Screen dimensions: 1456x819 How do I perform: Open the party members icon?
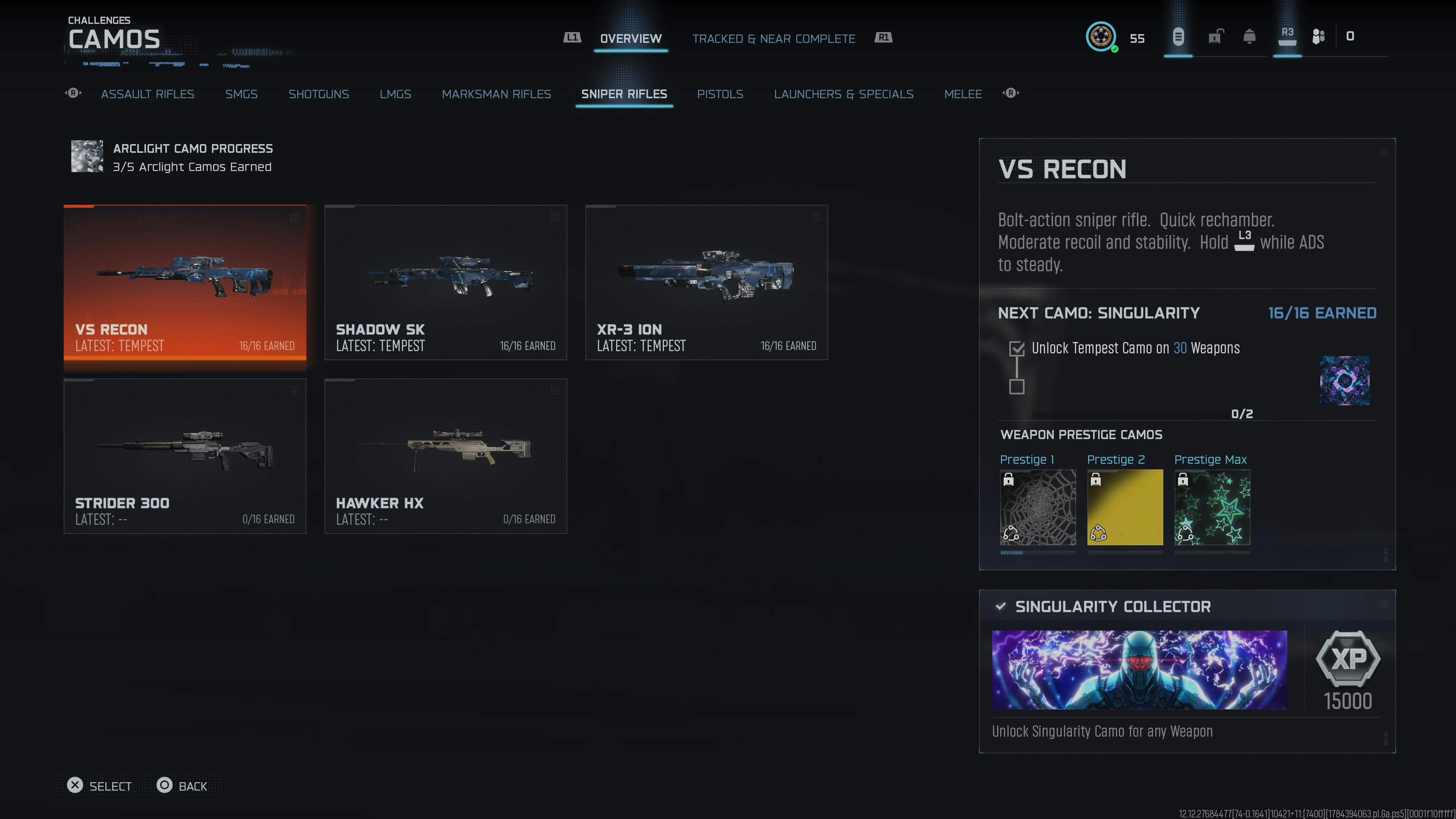click(x=1318, y=37)
